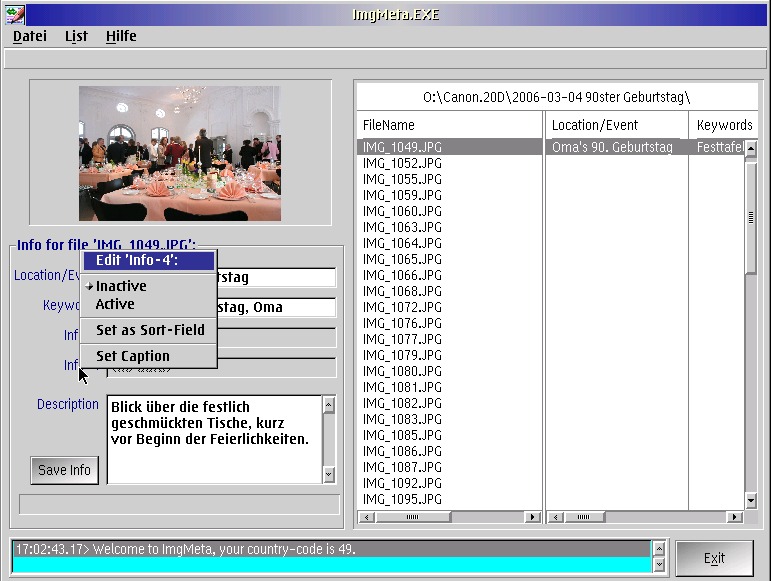Click FileName column left scroll arrow

tap(366, 517)
